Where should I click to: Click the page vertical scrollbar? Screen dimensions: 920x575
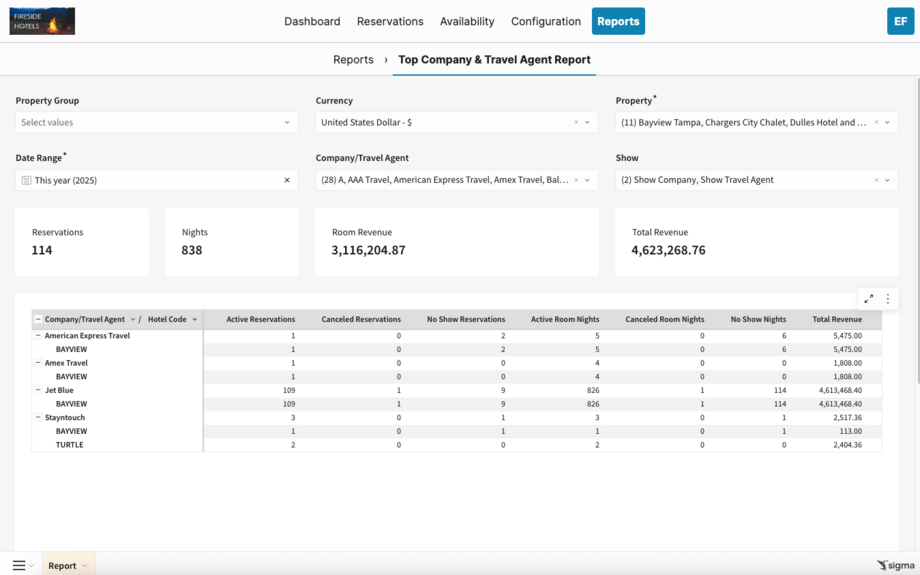pos(917,232)
